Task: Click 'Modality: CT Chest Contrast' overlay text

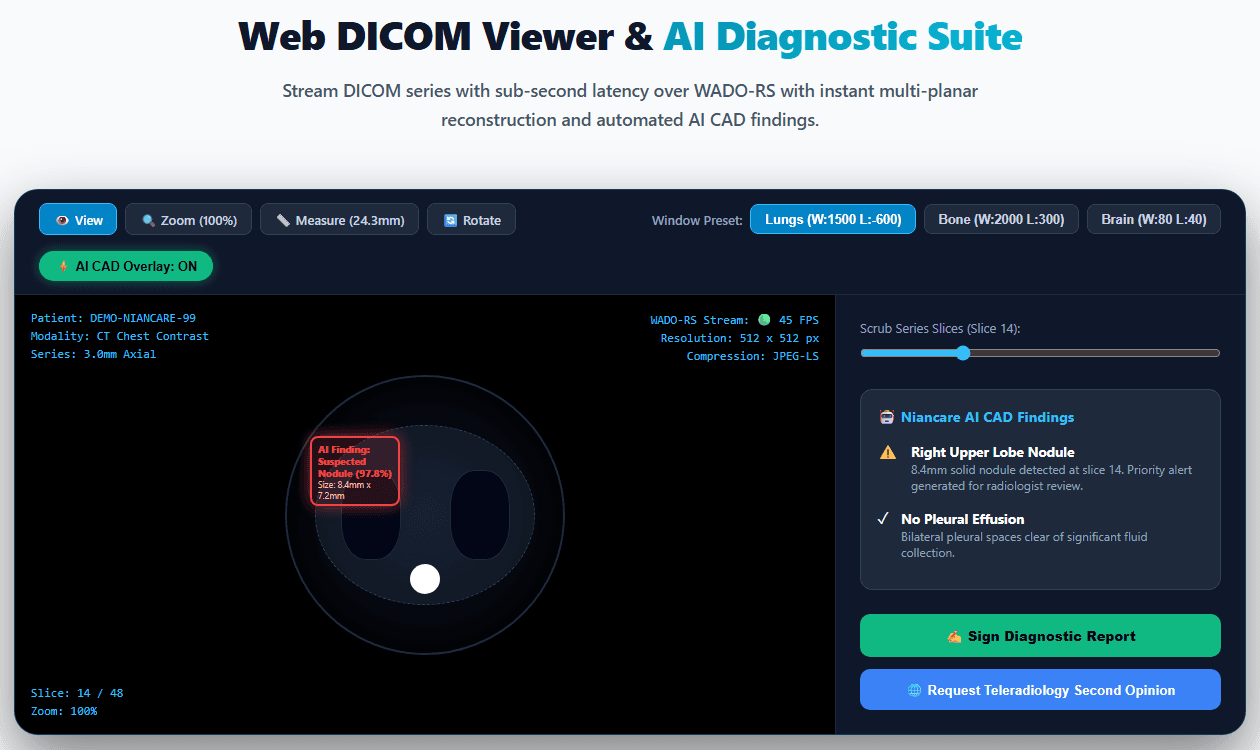Action: pos(120,336)
